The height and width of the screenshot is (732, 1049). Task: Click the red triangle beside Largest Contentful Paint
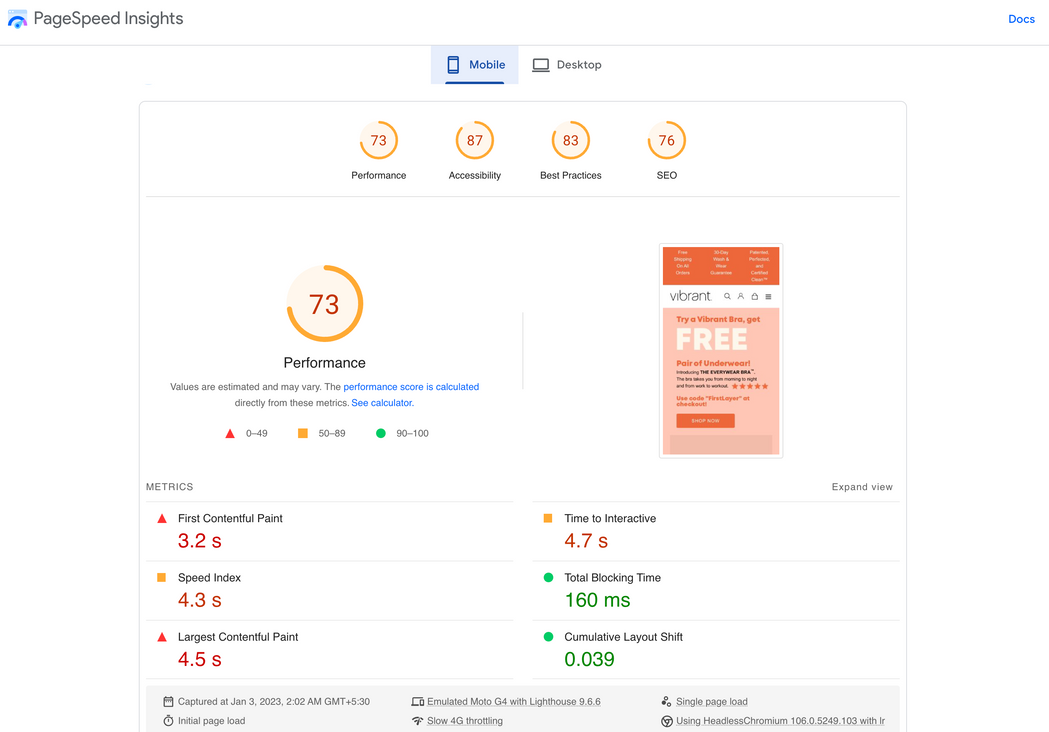tap(162, 637)
